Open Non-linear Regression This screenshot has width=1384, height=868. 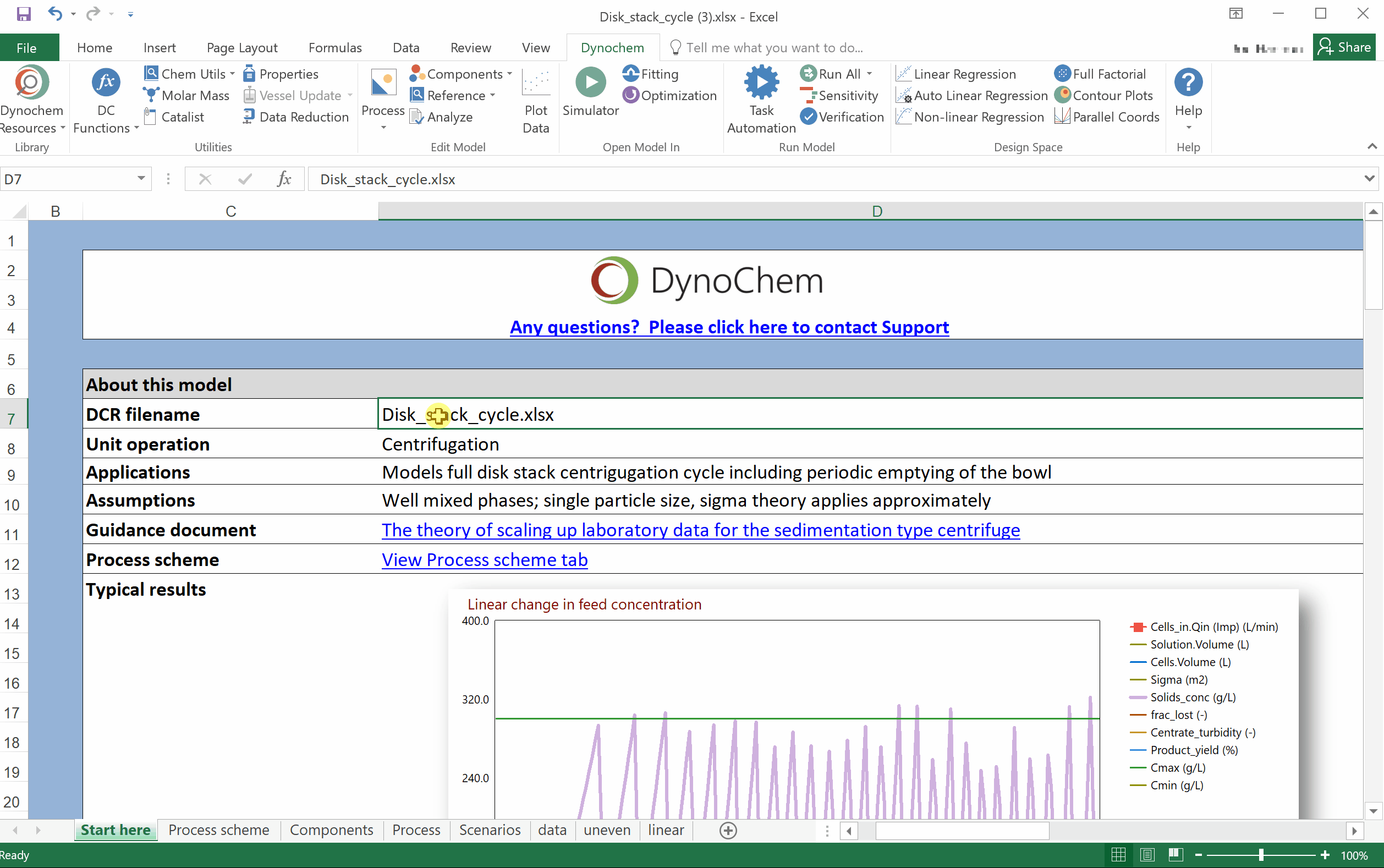(x=970, y=117)
